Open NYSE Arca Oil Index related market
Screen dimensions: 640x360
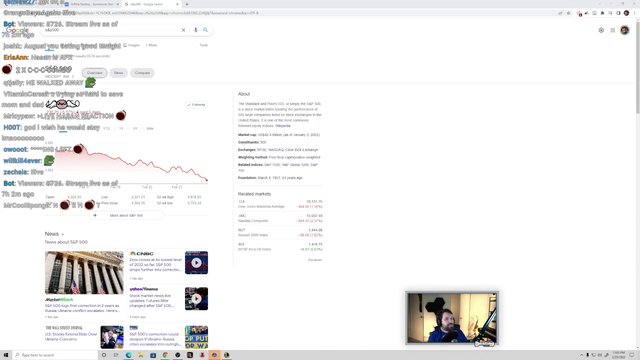[x=280, y=247]
